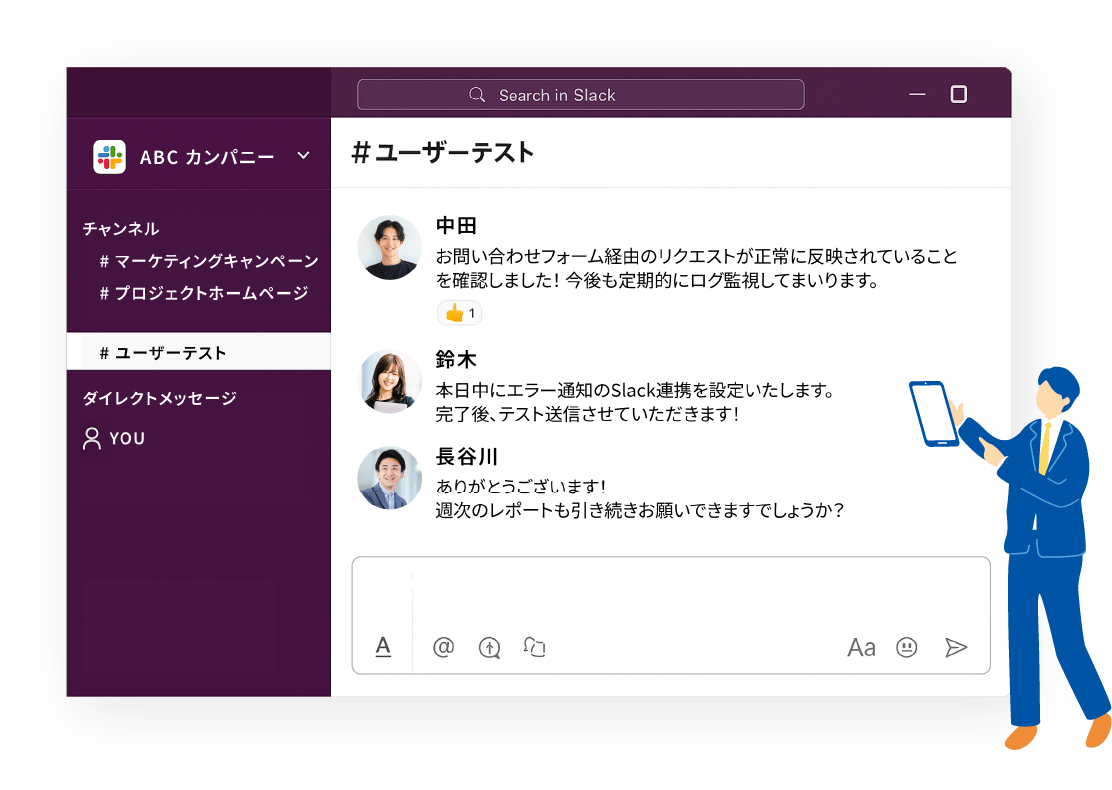Click the upload arrow circle icon
Image resolution: width=1112 pixels, height=790 pixels.
tap(489, 647)
